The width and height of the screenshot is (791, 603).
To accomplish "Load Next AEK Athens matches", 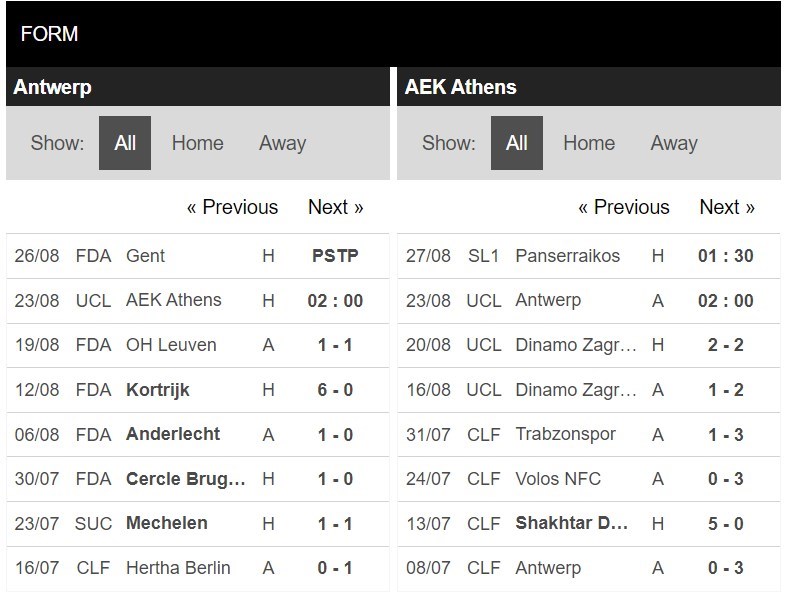I will (727, 207).
